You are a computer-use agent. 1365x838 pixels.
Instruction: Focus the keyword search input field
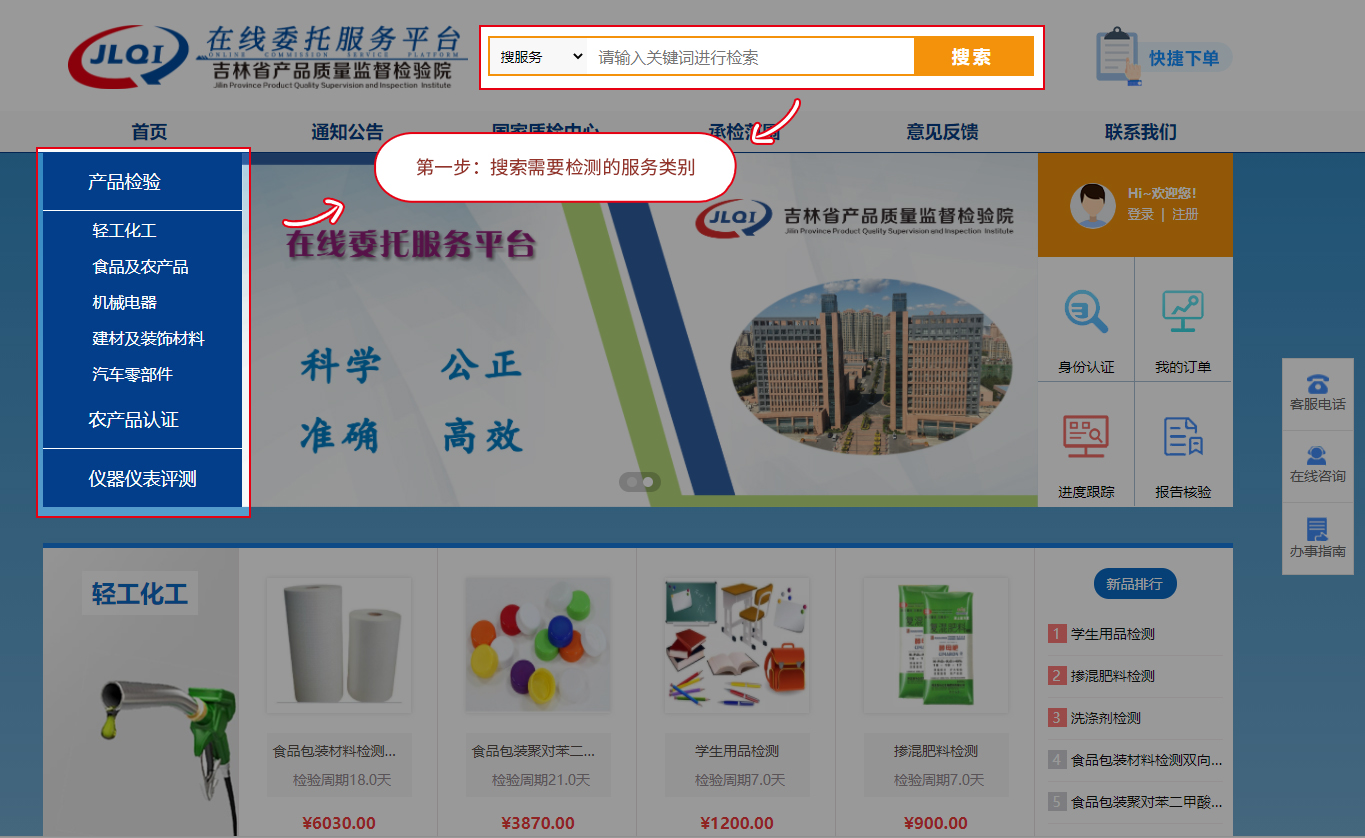750,57
